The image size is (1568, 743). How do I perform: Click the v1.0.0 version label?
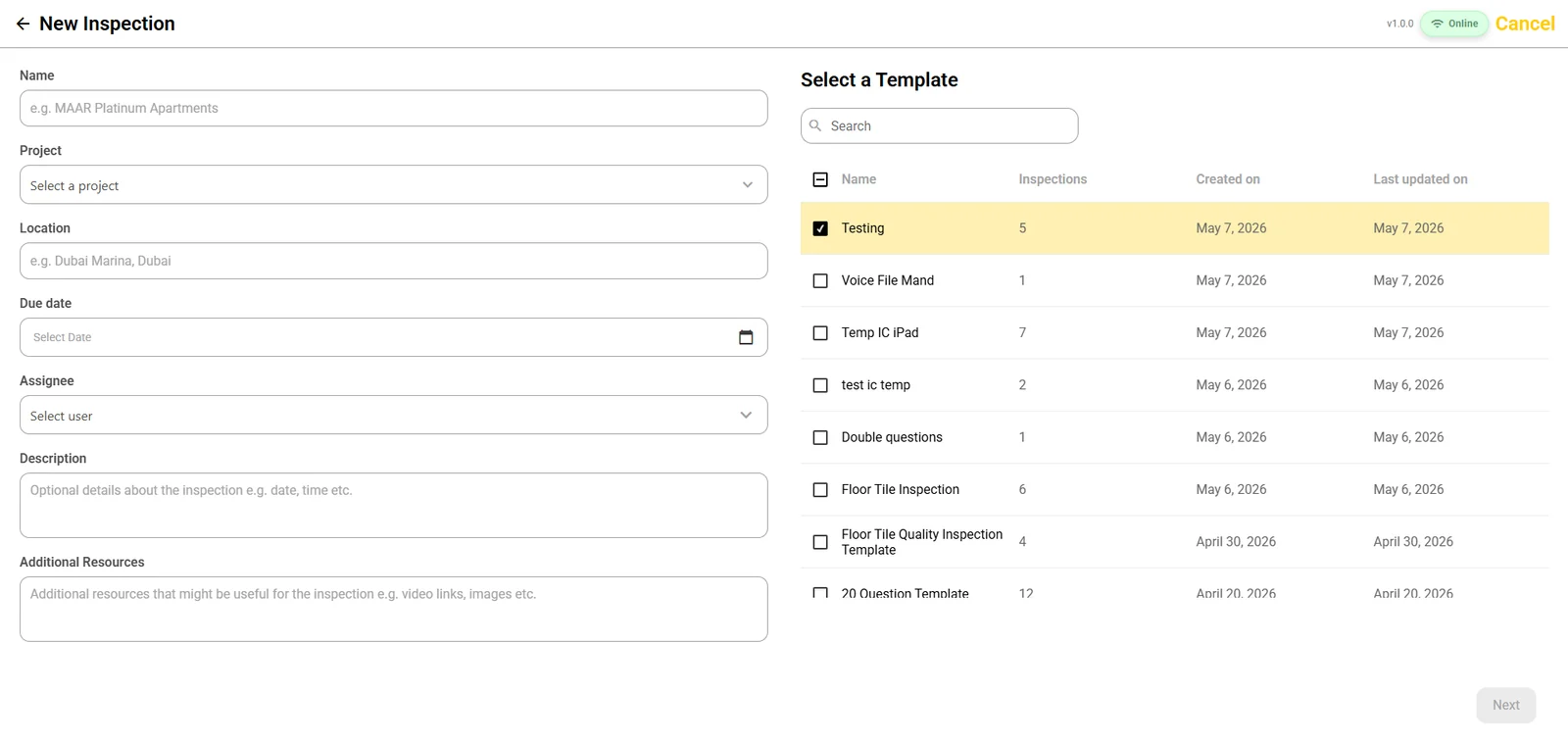point(1399,24)
